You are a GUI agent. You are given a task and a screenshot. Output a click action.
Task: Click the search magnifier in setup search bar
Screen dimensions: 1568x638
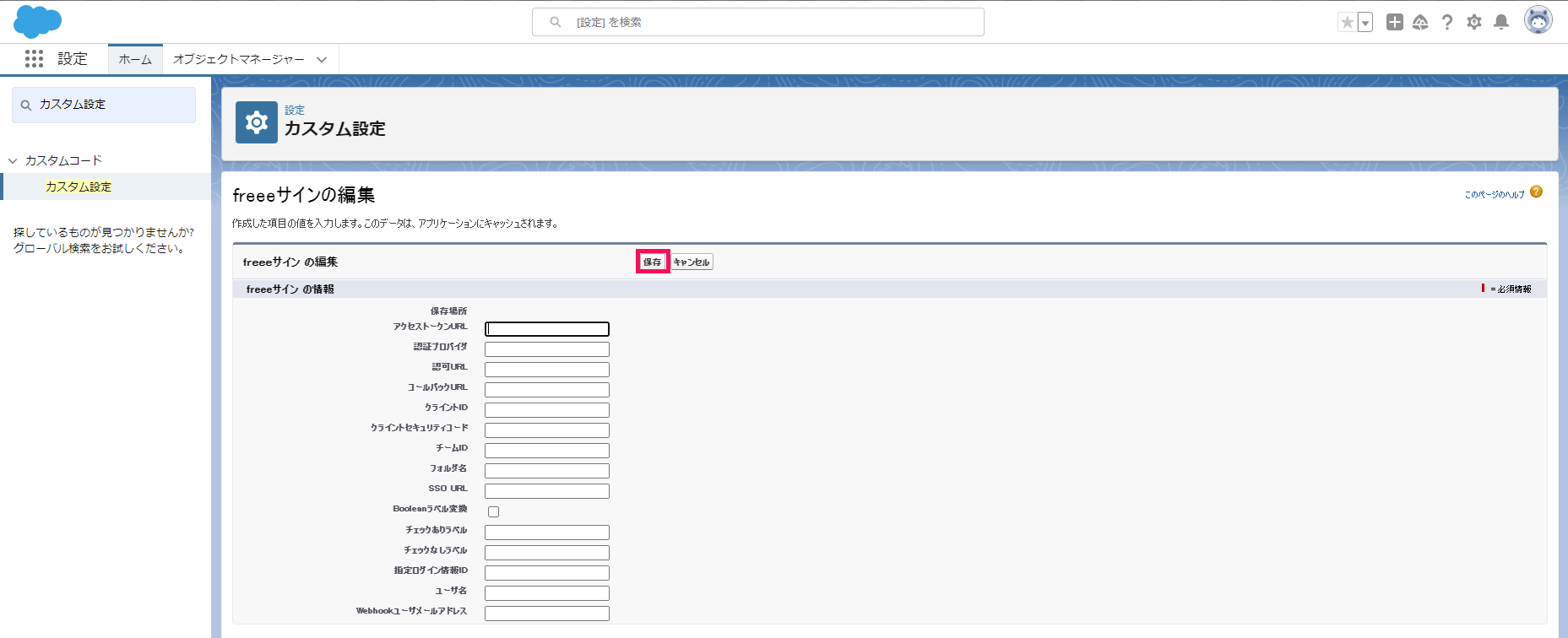pyautogui.click(x=556, y=22)
